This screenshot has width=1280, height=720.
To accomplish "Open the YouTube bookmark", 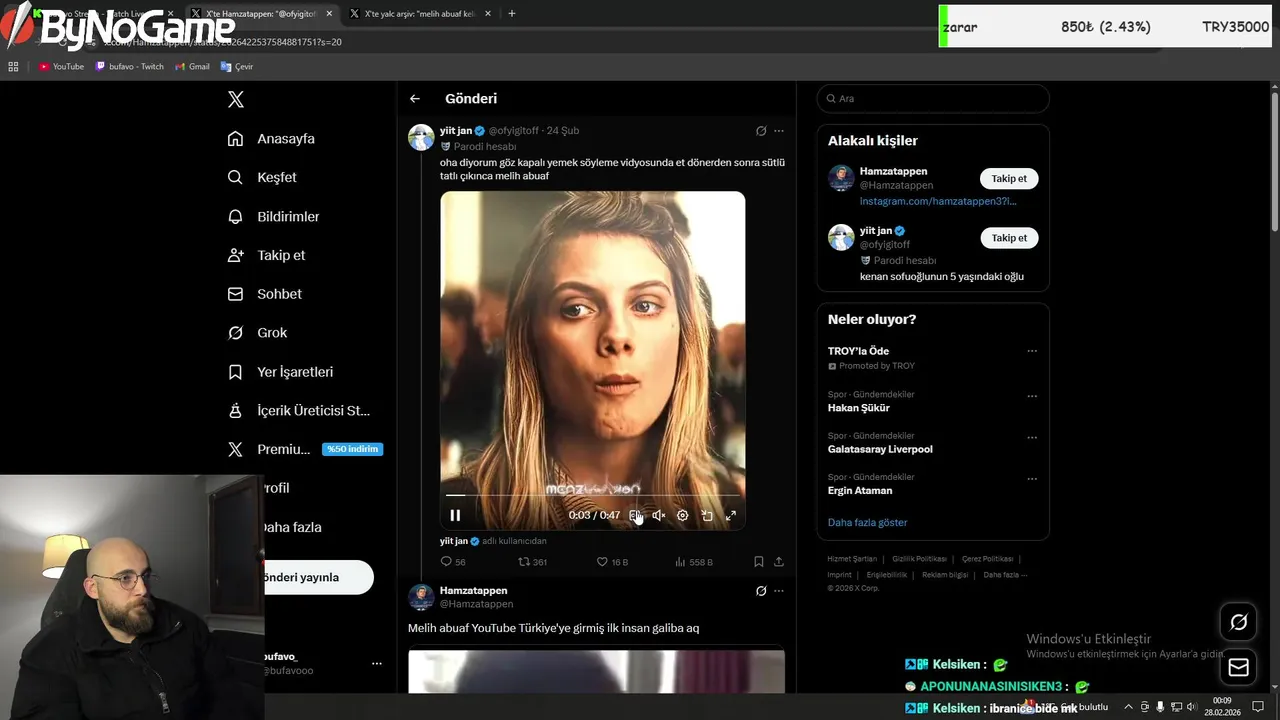I will pyautogui.click(x=61, y=67).
